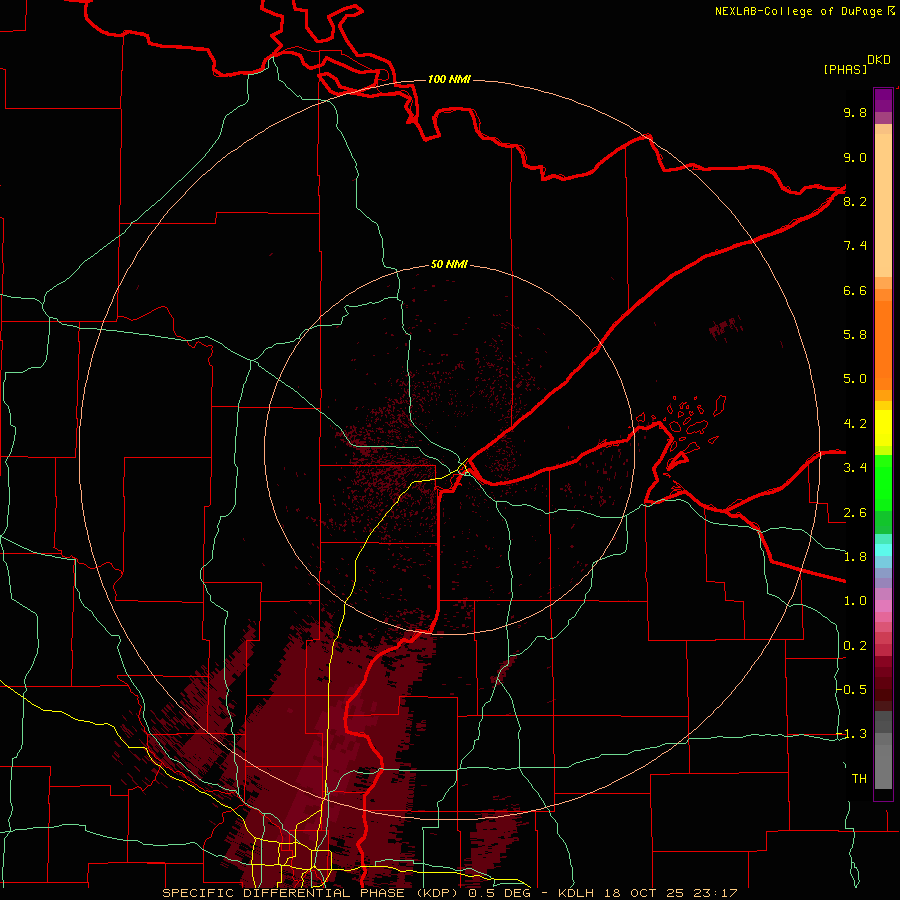
Task: Click the 50 NMI range ring label
Action: (449, 264)
